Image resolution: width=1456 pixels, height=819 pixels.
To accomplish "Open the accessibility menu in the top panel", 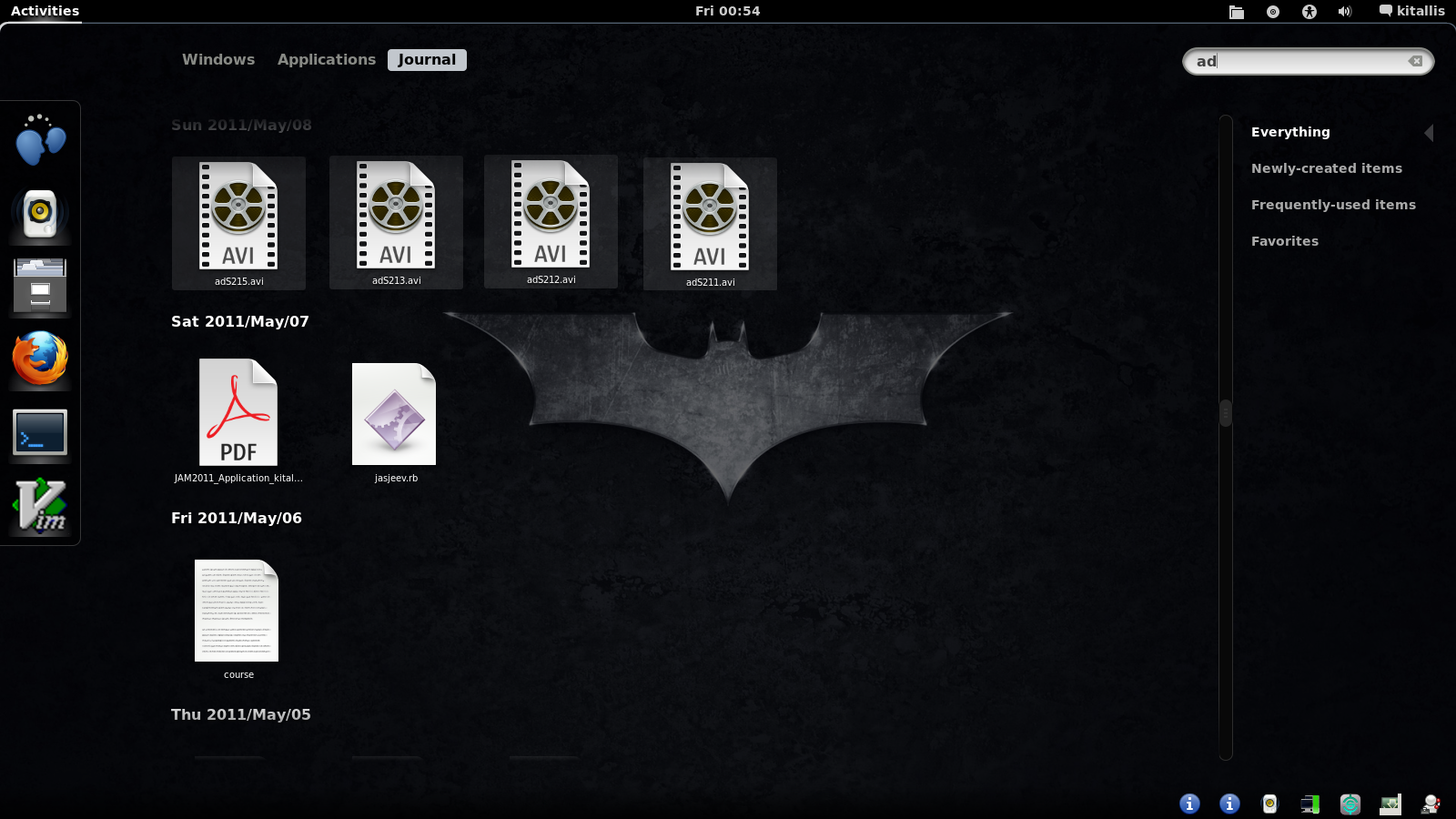I will [x=1309, y=12].
